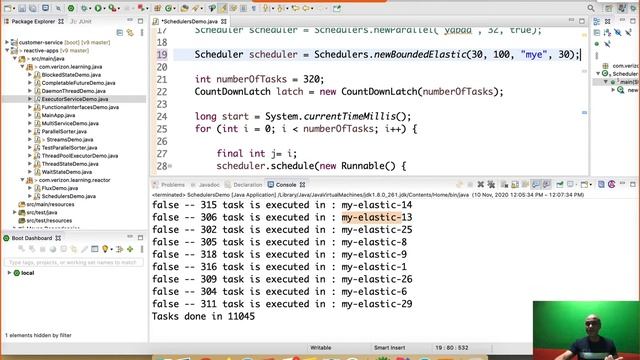Click the Search icon at top right of toolbar
The image size is (640, 360).
591,8
